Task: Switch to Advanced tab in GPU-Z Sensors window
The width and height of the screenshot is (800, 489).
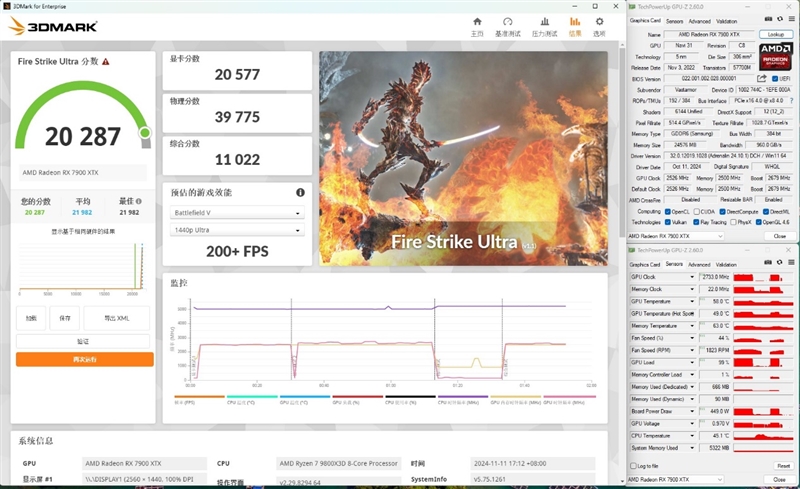Action: [x=699, y=264]
